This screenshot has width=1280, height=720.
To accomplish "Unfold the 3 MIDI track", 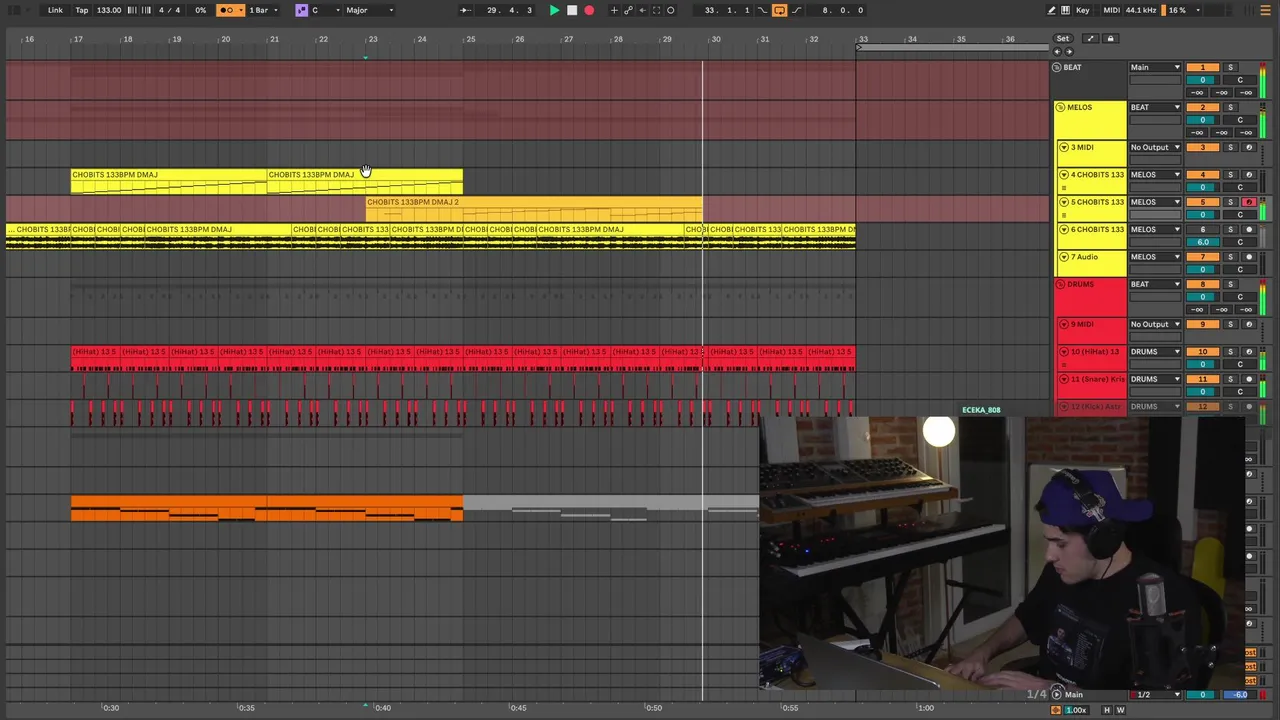I will click(x=1064, y=147).
